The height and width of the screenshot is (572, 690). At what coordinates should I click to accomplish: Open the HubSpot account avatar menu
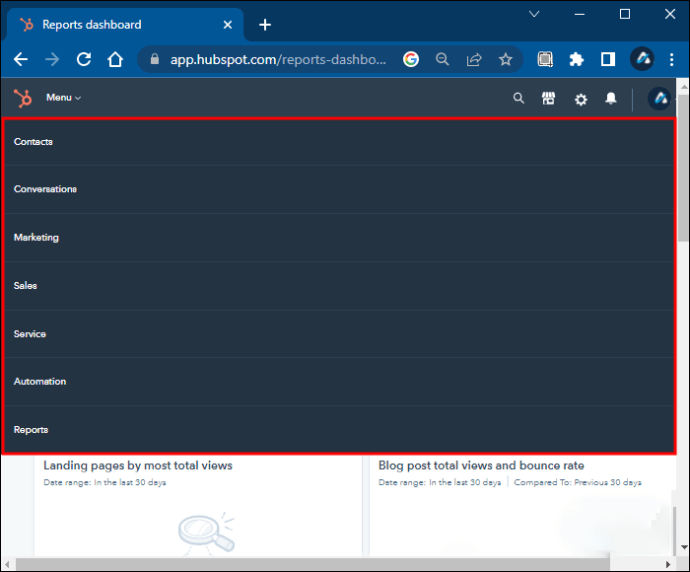659,98
